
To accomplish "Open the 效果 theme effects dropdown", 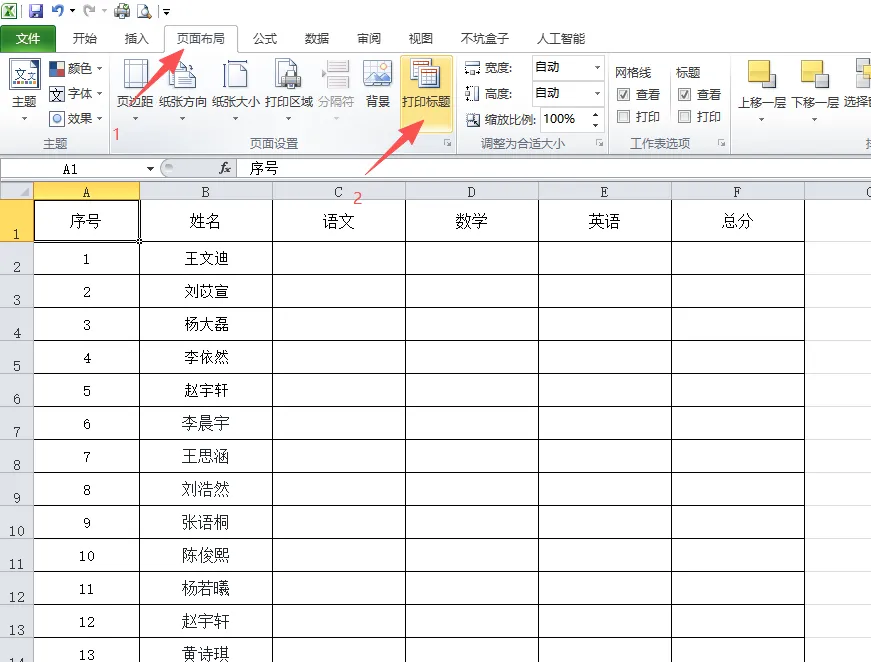I will [x=76, y=118].
